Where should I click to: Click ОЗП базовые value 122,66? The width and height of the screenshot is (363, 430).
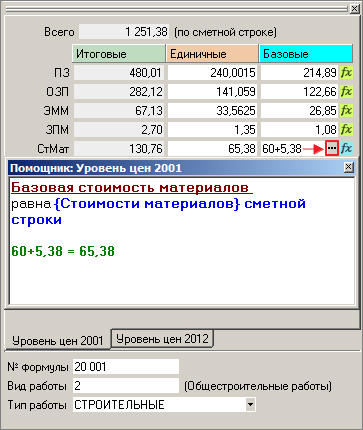coord(299,91)
